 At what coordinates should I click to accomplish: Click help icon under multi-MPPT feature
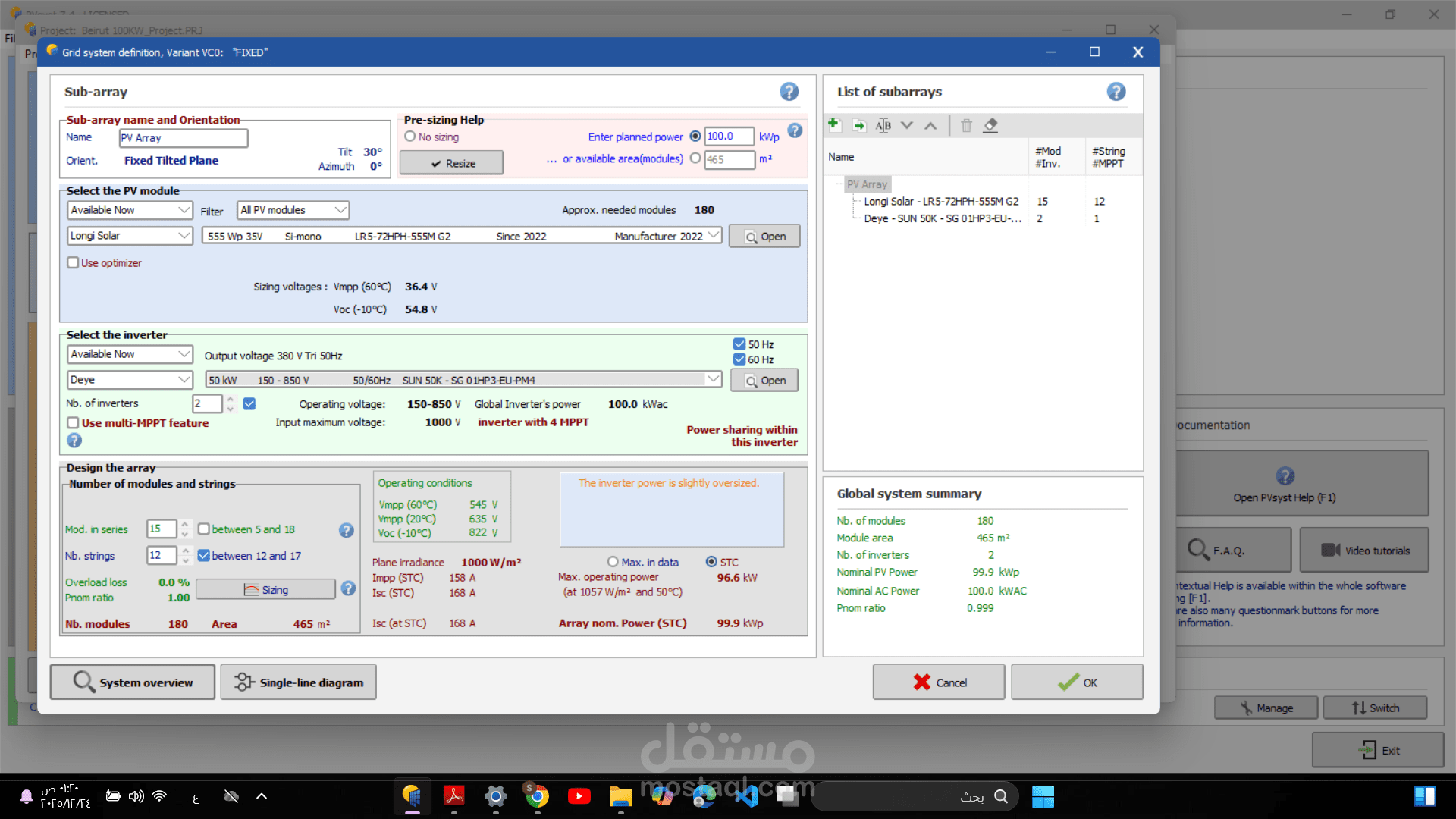pos(74,440)
